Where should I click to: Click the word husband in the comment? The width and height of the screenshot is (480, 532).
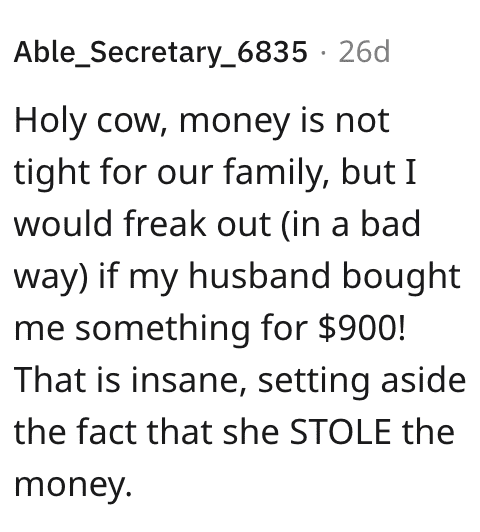259,276
